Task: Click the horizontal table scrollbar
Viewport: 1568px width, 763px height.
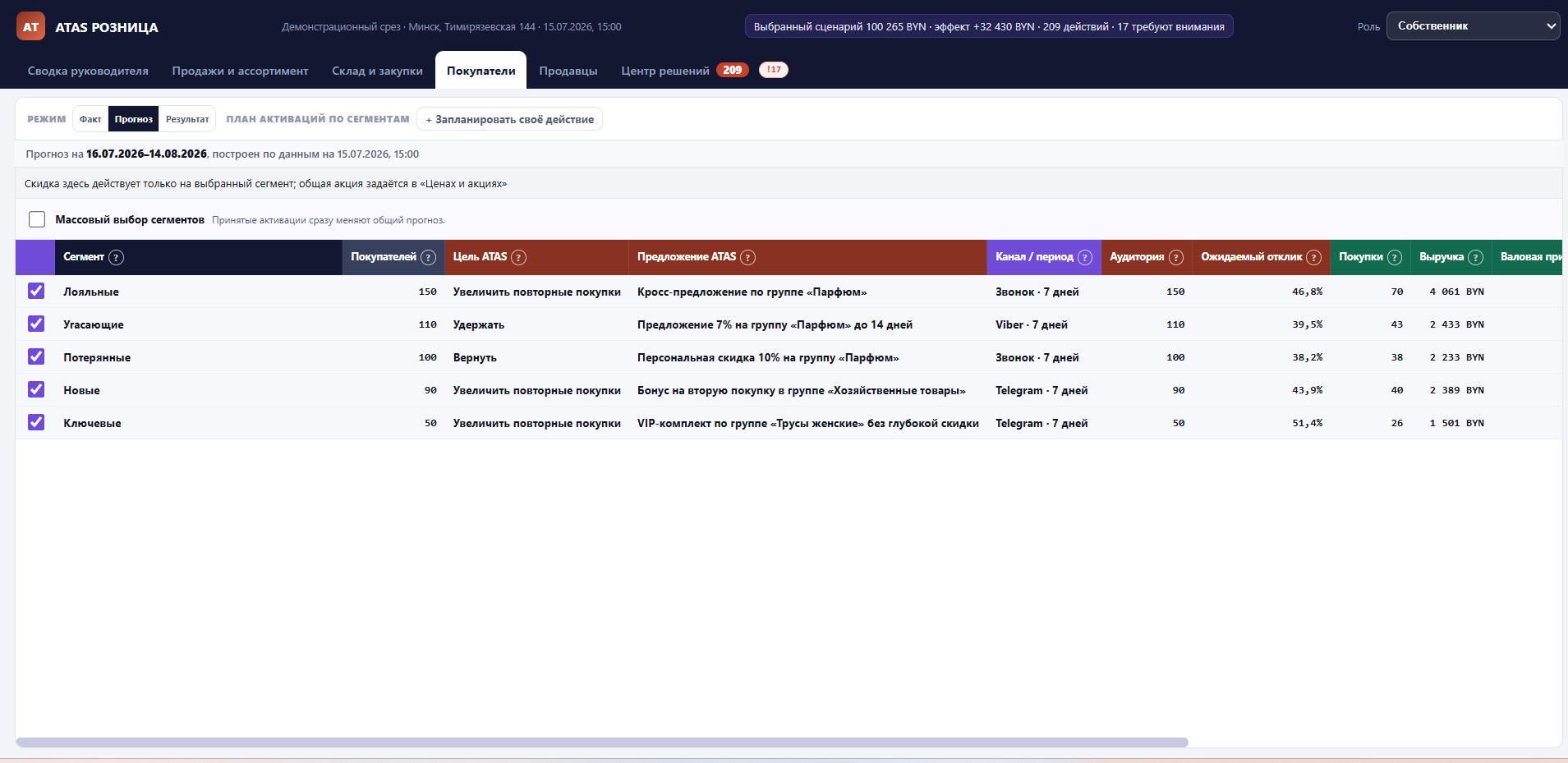Action: click(x=602, y=742)
